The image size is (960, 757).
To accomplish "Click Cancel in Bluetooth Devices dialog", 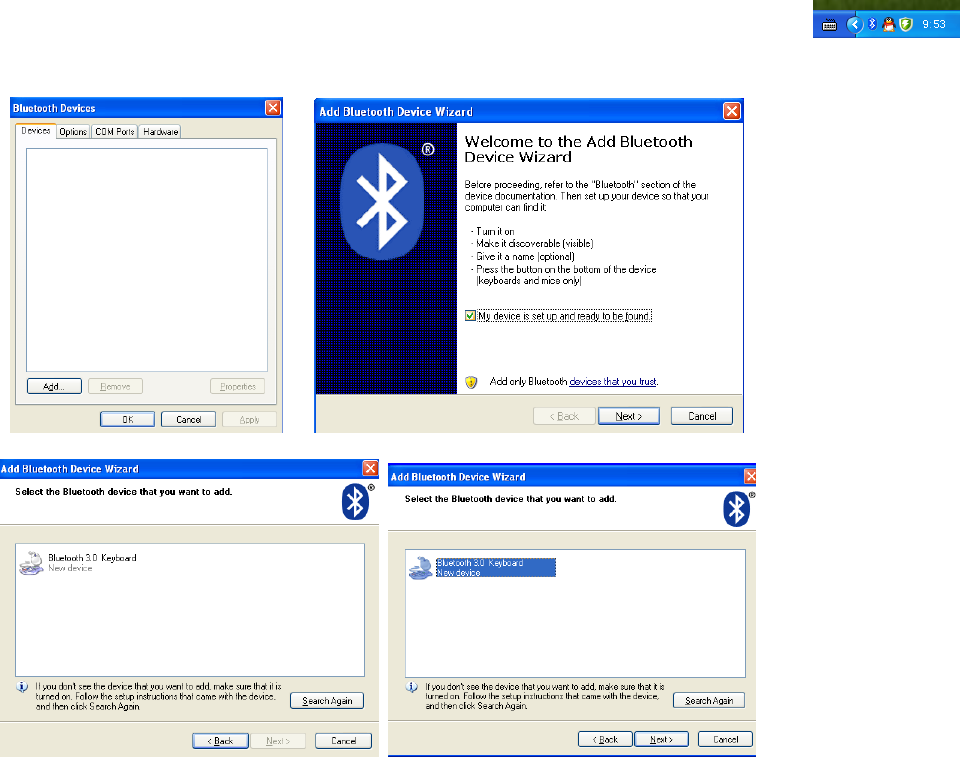I will 189,420.
